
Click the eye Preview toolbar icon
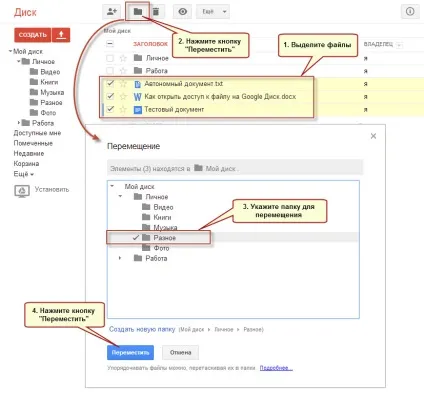[x=182, y=12]
